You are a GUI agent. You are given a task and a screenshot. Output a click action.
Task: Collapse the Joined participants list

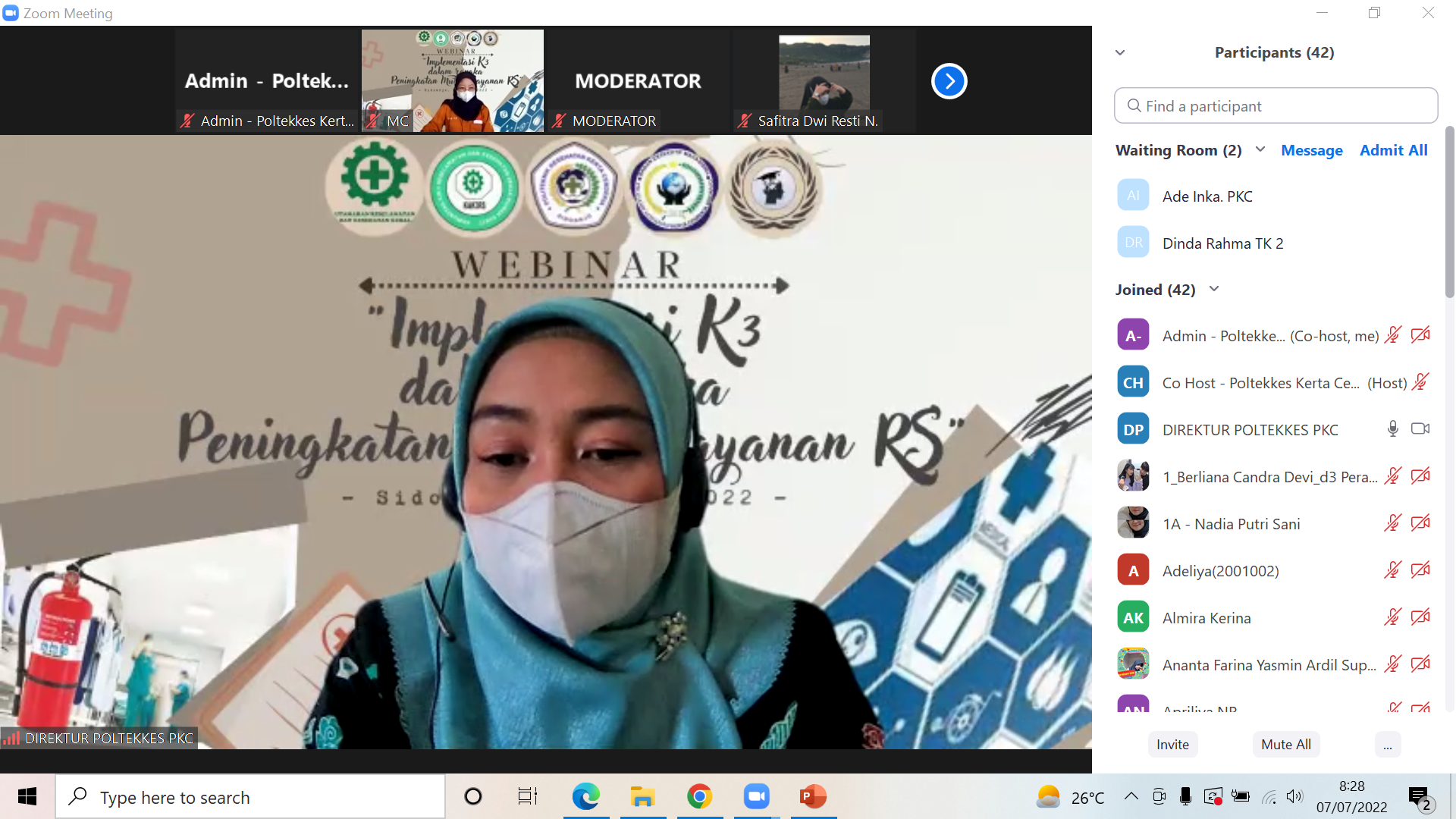(1214, 289)
